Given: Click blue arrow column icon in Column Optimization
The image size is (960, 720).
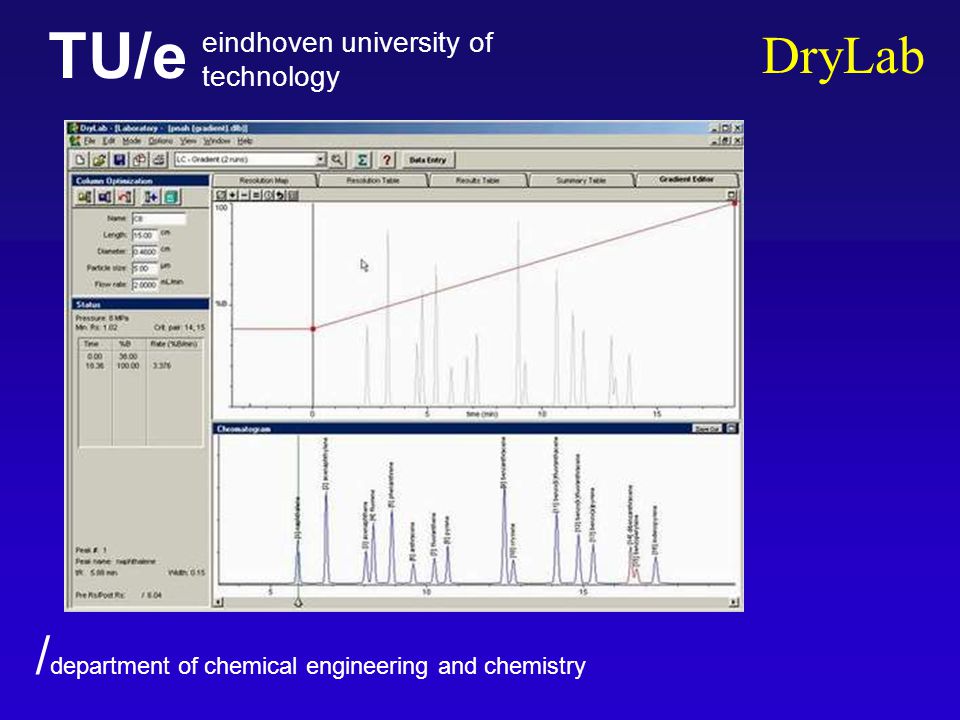Looking at the screenshot, I should [151, 197].
